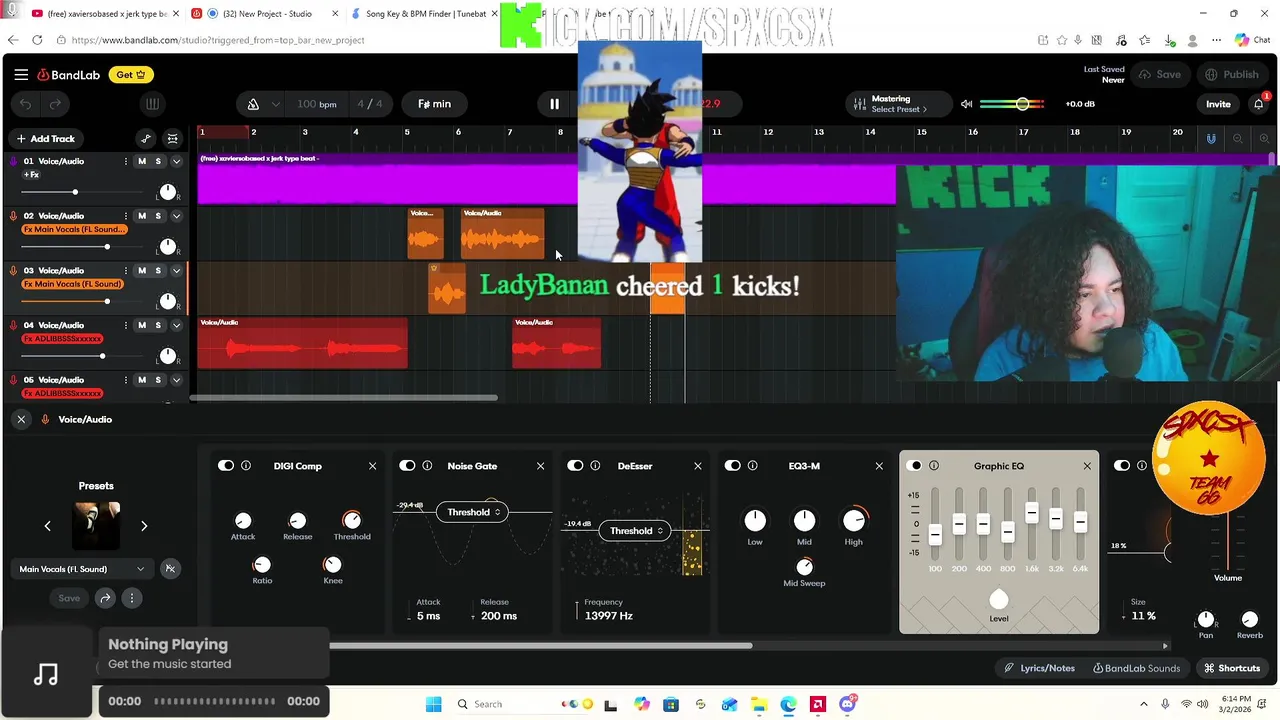Open Noise Gate info icon
This screenshot has width=1280, height=720.
click(427, 466)
